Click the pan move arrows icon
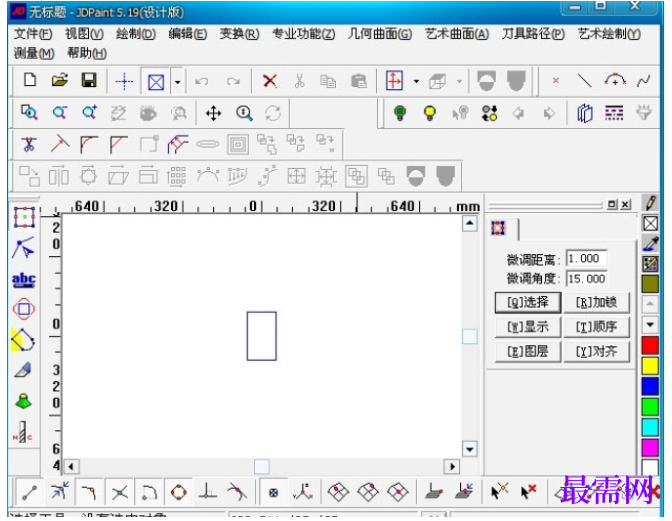Screen dimensions: 672x521 (213, 114)
